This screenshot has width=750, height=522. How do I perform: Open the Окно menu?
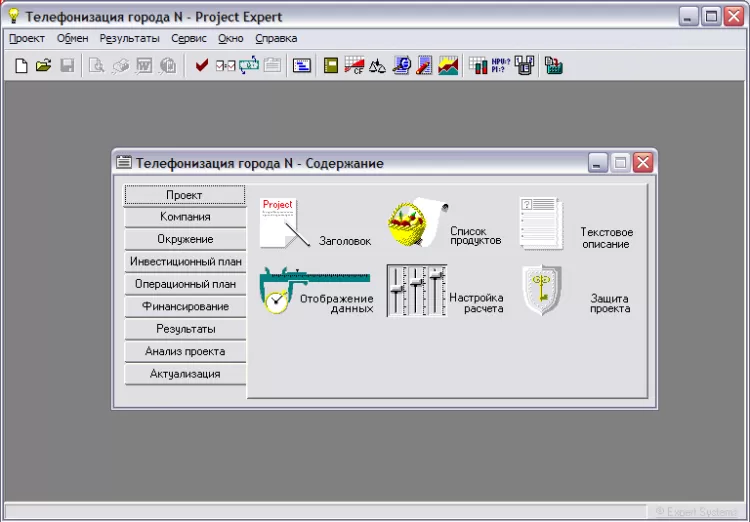coord(231,39)
